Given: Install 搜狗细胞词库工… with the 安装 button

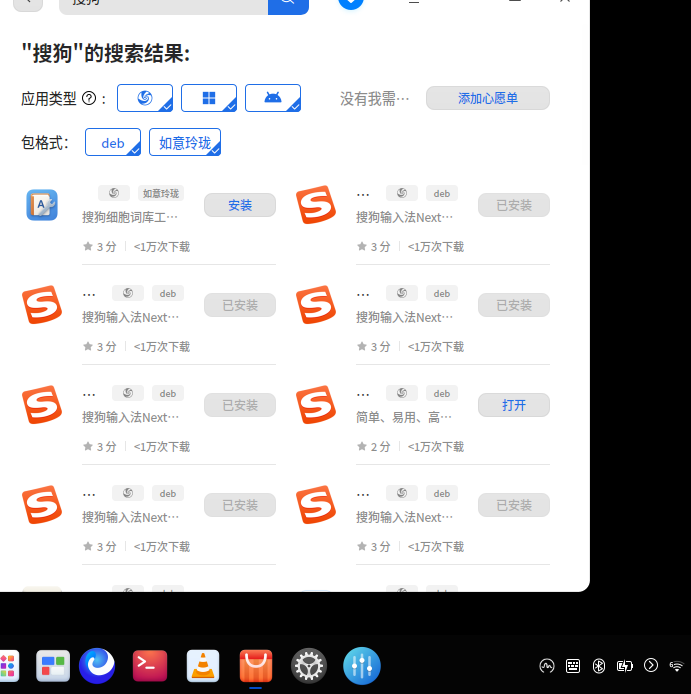Looking at the screenshot, I should 240,205.
